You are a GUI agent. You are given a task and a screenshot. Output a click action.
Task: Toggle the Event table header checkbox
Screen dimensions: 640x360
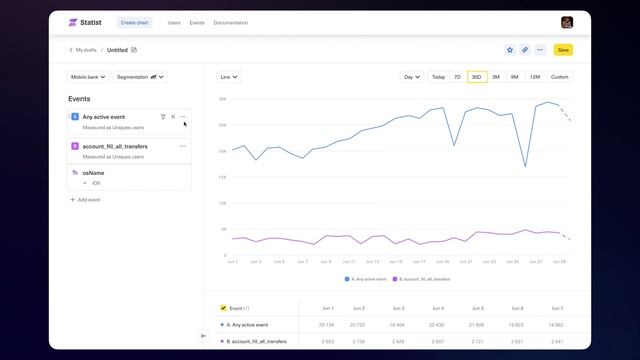click(x=223, y=308)
